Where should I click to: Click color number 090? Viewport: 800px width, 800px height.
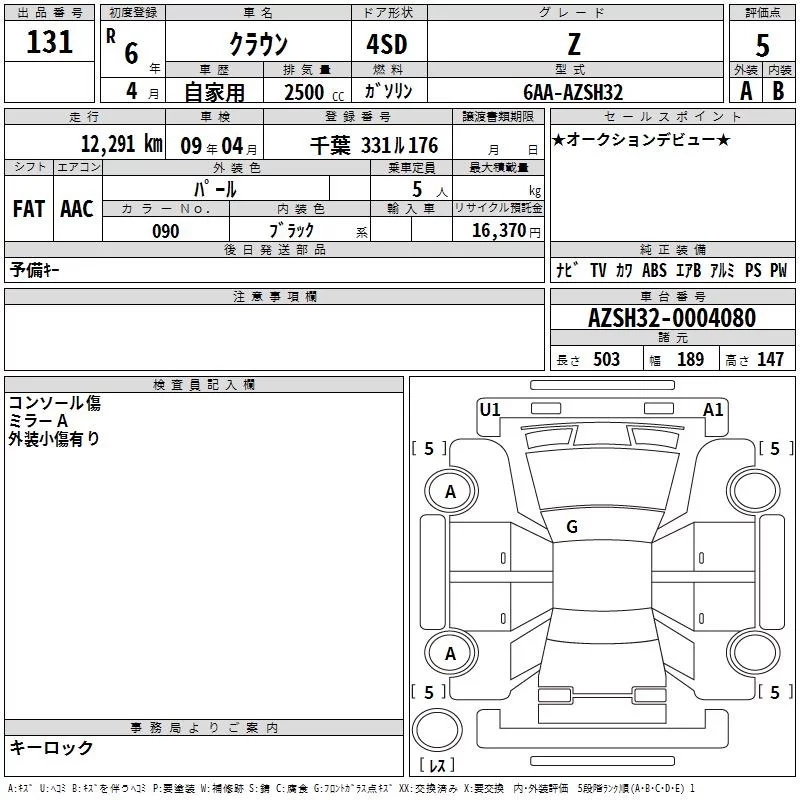tap(166, 231)
